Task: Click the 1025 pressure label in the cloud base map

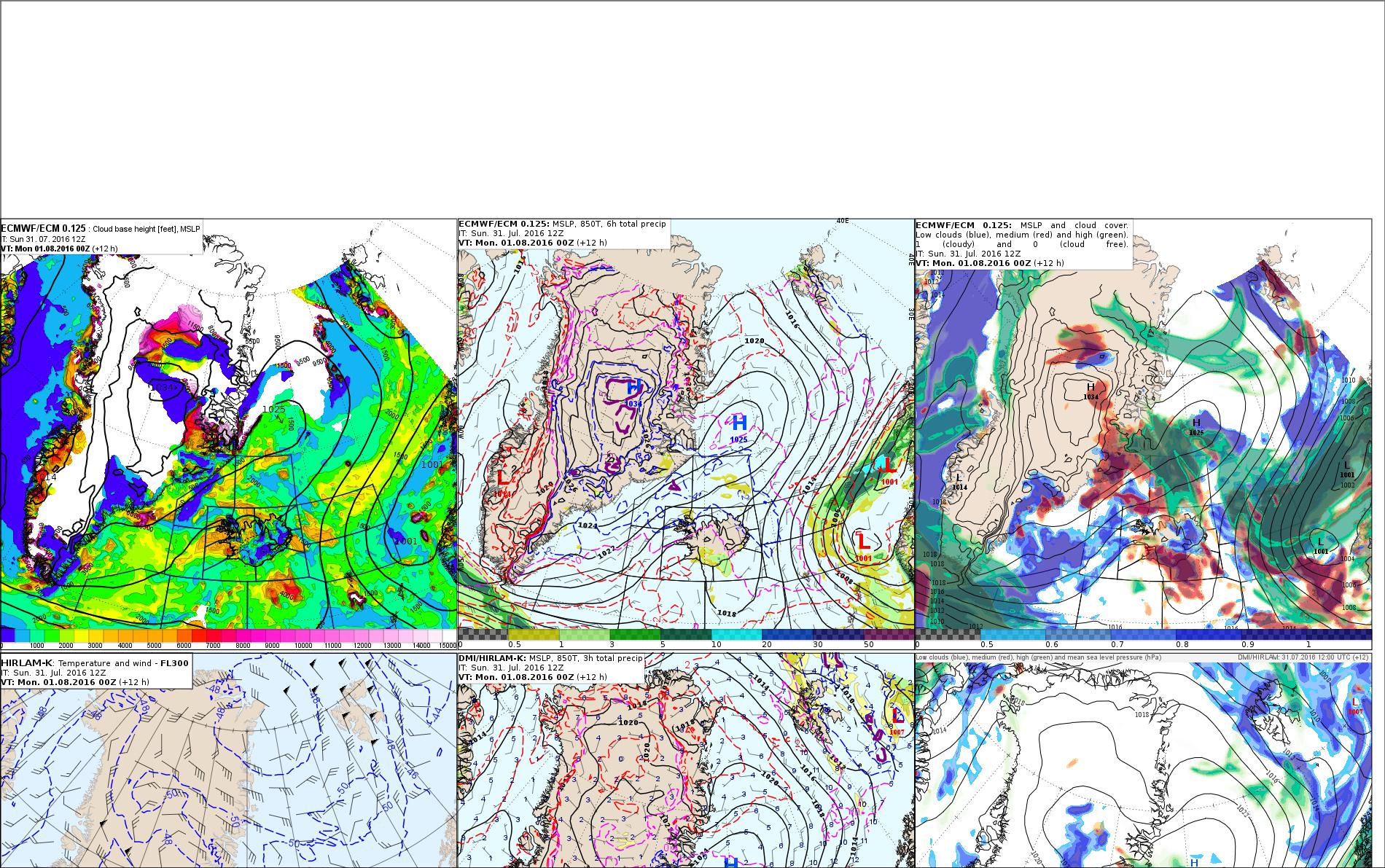Action: [273, 410]
